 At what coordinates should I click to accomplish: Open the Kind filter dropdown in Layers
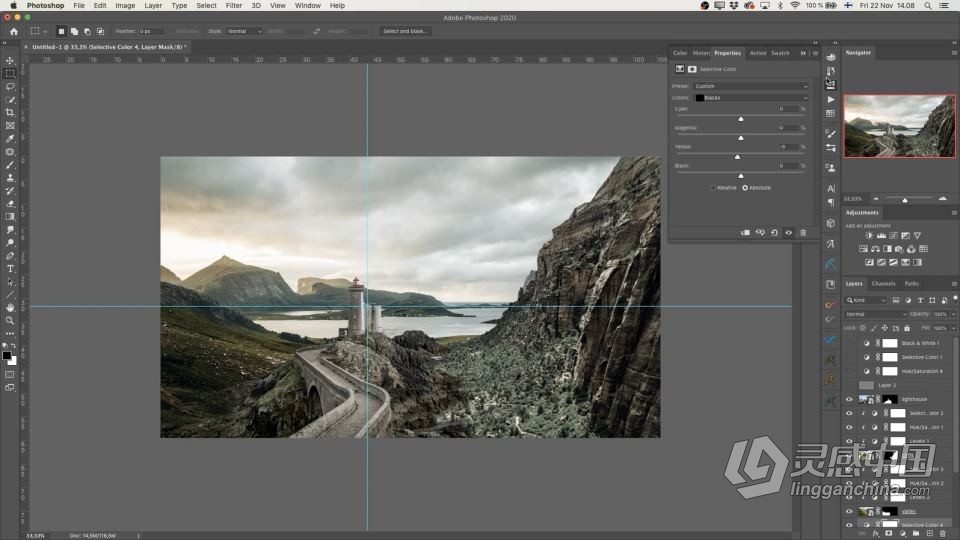coord(866,300)
